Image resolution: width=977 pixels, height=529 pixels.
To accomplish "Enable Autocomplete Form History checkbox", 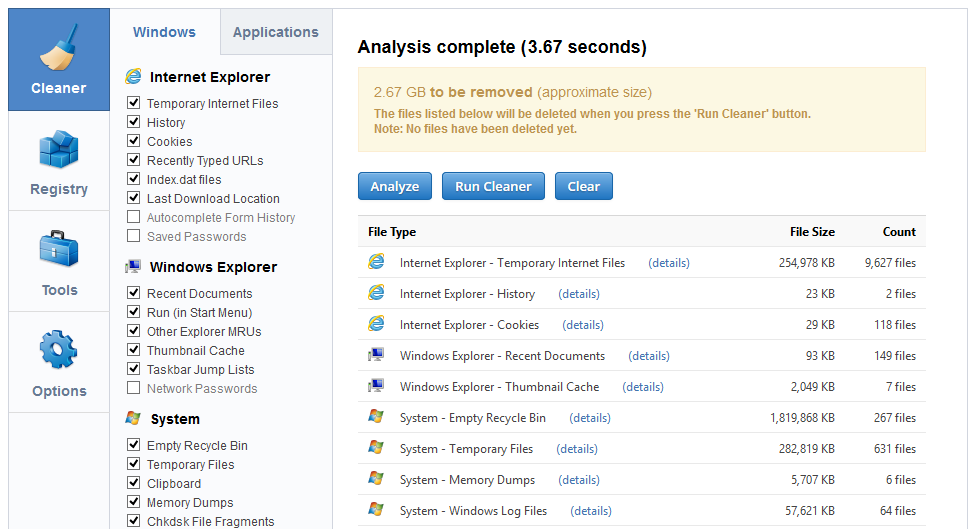I will point(133,217).
